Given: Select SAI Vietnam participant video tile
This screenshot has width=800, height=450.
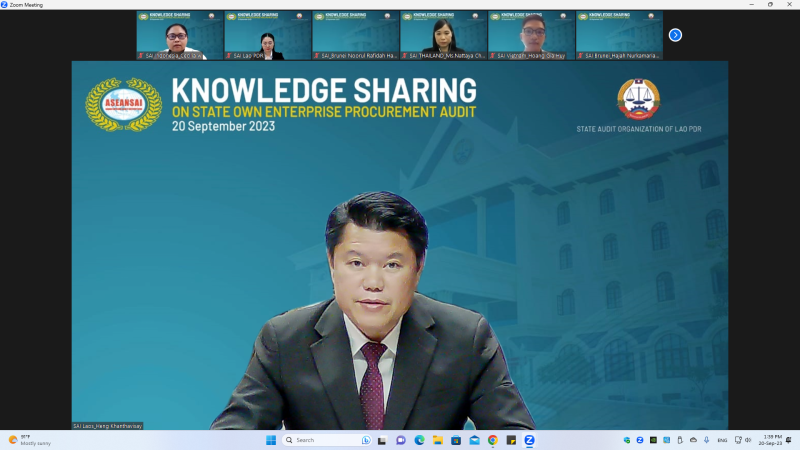Looking at the screenshot, I should 532,35.
